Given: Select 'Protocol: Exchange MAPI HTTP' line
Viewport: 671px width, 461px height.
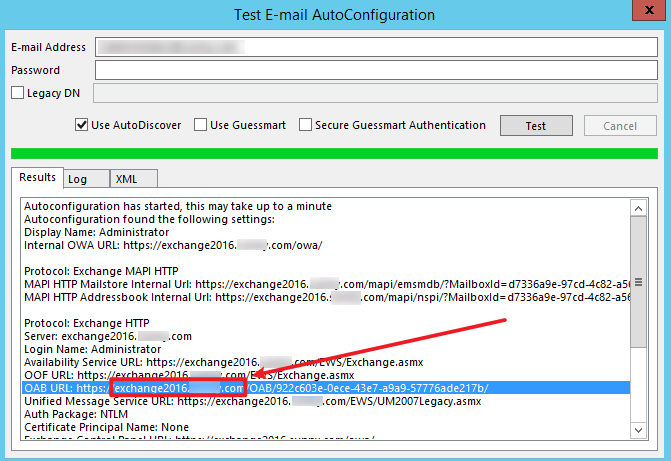Looking at the screenshot, I should 101,271.
